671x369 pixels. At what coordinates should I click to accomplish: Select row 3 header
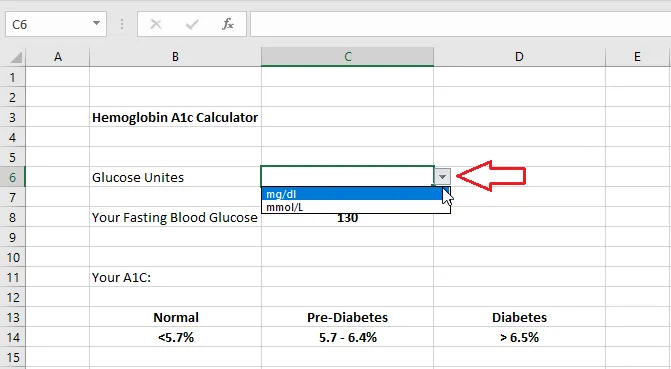point(13,117)
